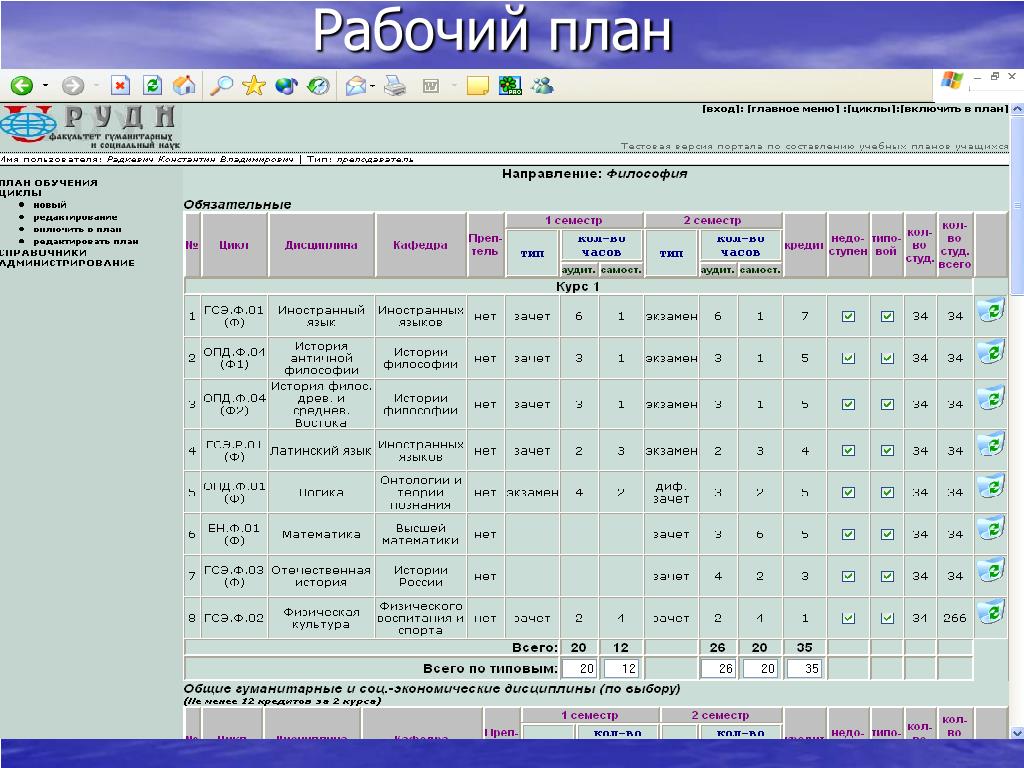Toggle недоступен checkbox for Логика
Viewport: 1024px width, 768px height.
coord(848,492)
